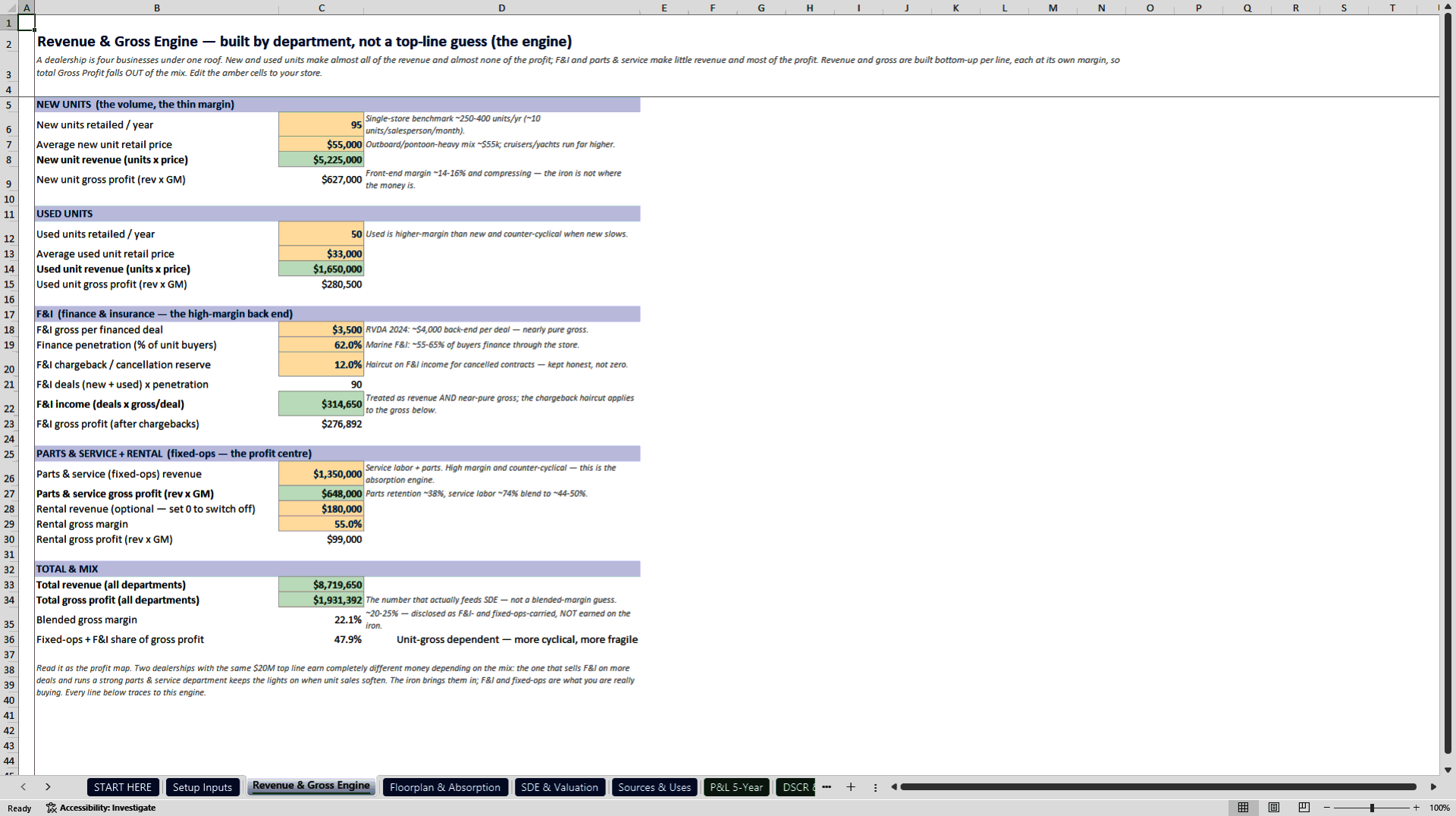Screen dimensions: 1456x816
Task: Select rental revenue $180,000 cell
Action: tap(322, 508)
